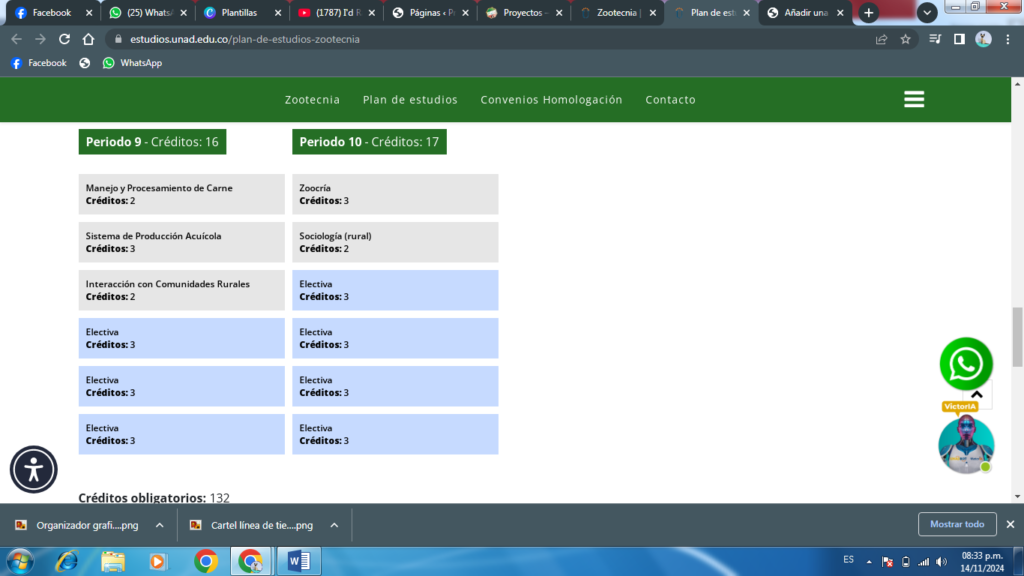The image size is (1024, 576).
Task: Click the share page icon in address bar
Action: pos(881,39)
